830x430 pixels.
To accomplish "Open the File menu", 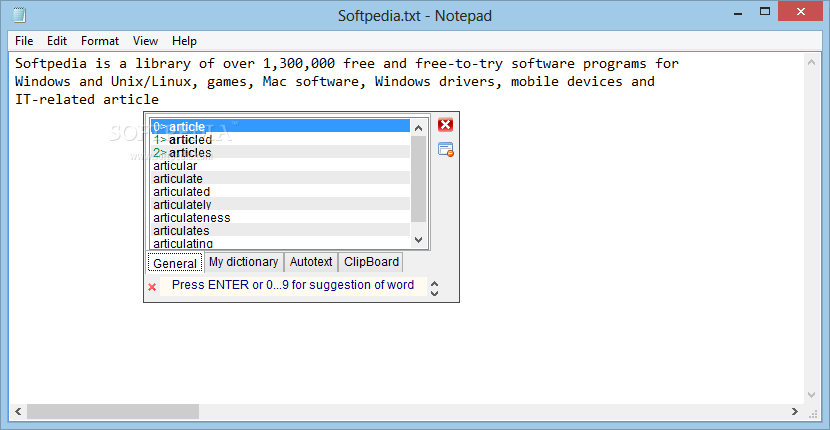I will 24,41.
